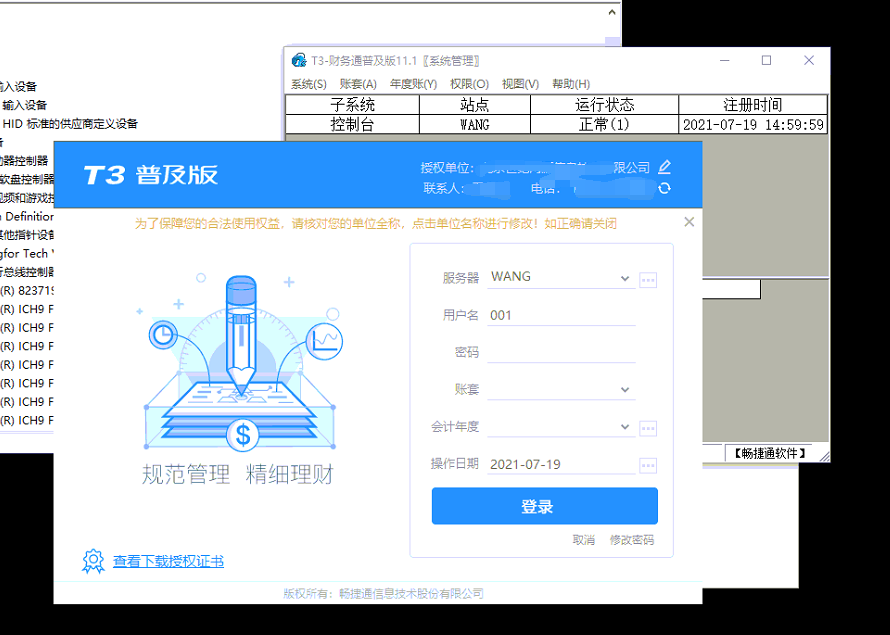
Task: Expand the 账套 dropdown
Action: [x=625, y=389]
